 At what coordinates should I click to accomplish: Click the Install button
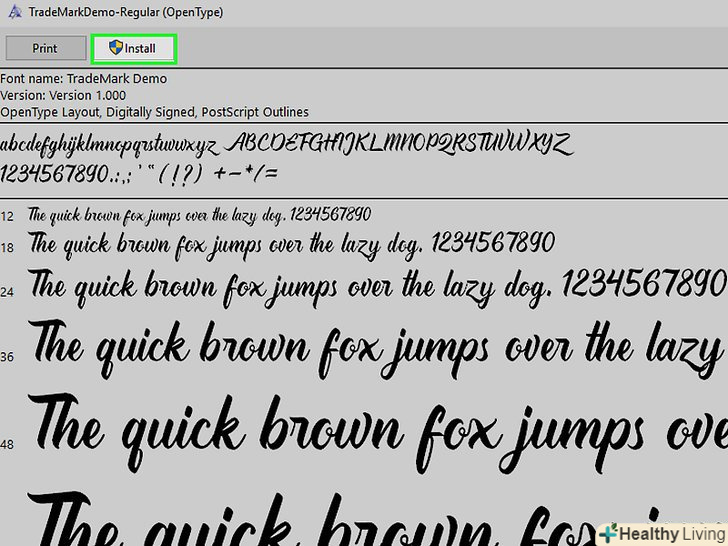[x=133, y=48]
